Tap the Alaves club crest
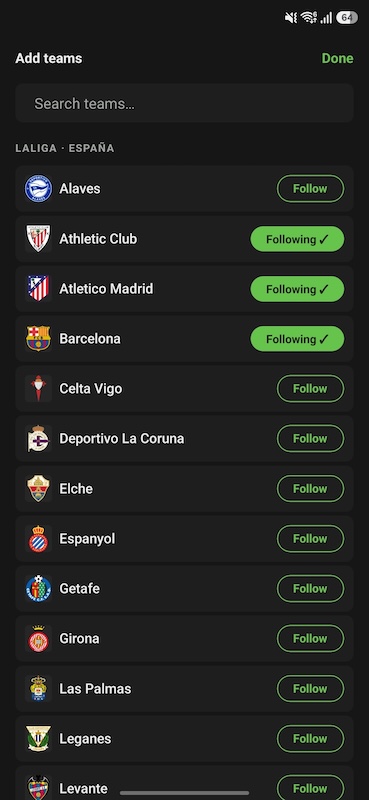 (38, 189)
